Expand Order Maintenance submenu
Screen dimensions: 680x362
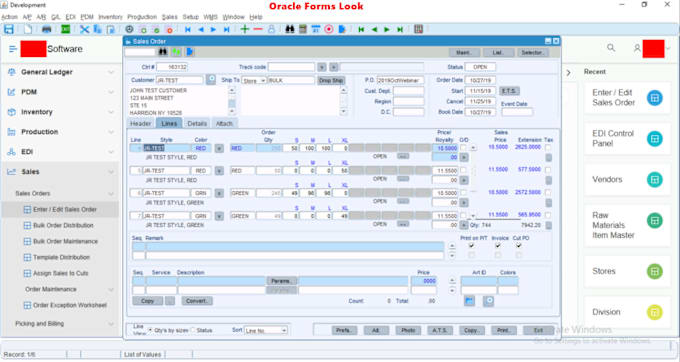point(111,290)
